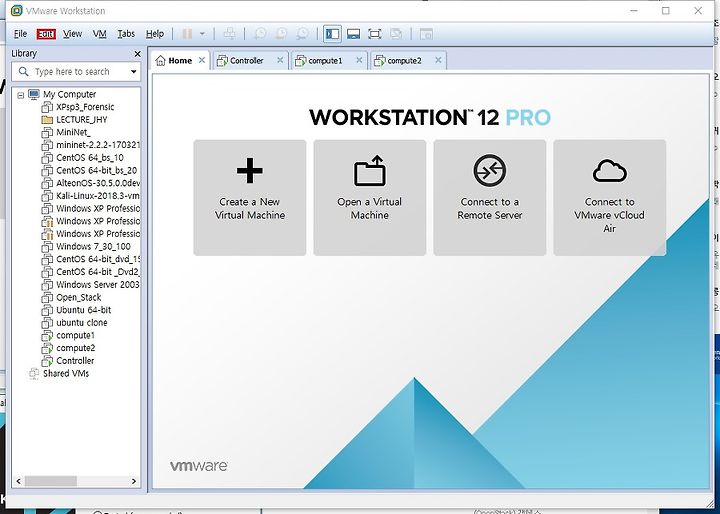
Task: Click the Open a Virtual Machine tile
Action: [370, 198]
